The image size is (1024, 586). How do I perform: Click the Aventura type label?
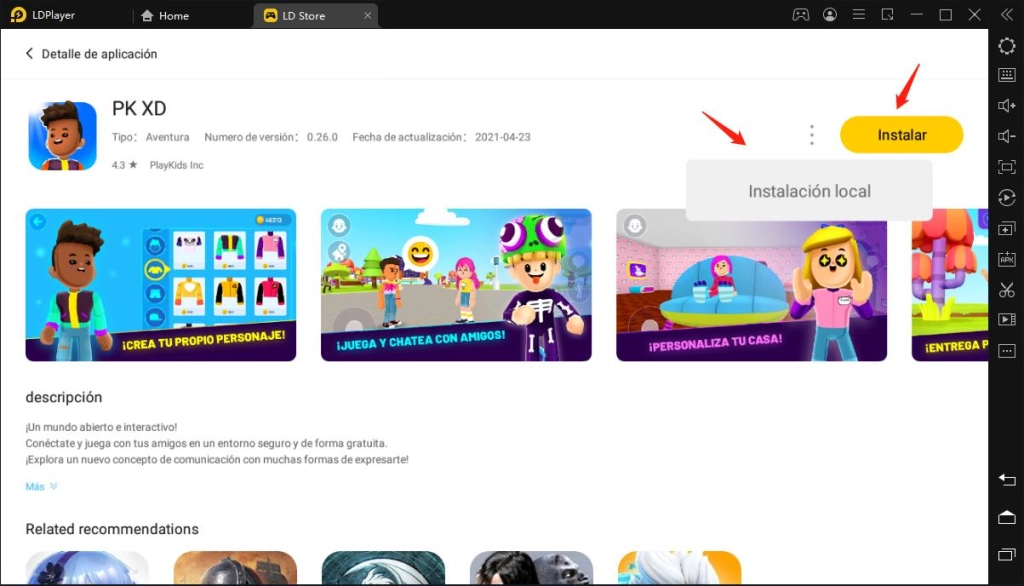click(x=167, y=137)
